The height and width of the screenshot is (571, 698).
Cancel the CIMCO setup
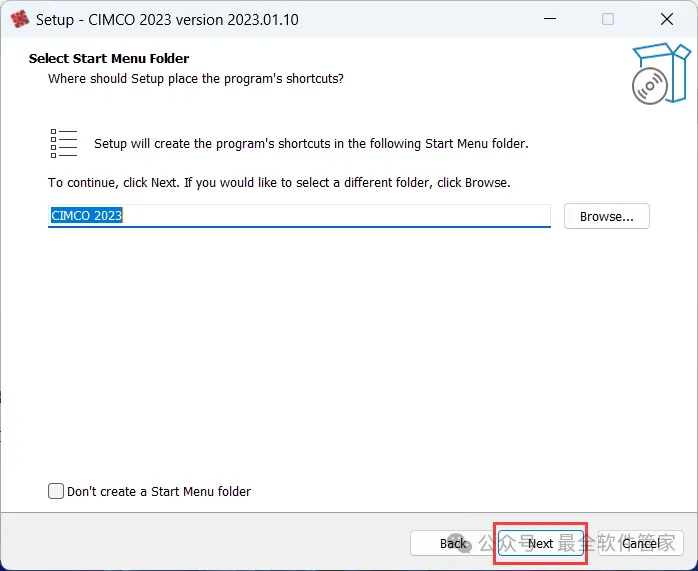[641, 543]
